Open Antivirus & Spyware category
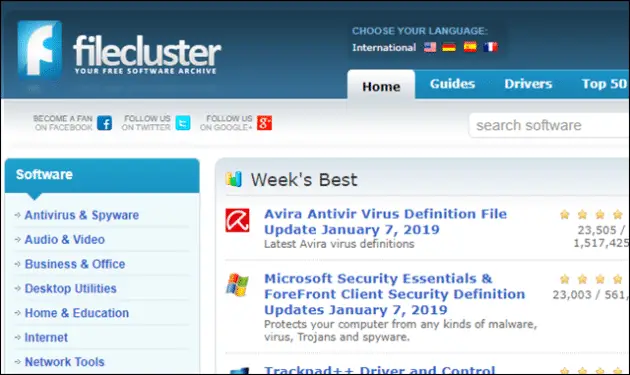Image resolution: width=630 pixels, height=375 pixels. pyautogui.click(x=82, y=215)
